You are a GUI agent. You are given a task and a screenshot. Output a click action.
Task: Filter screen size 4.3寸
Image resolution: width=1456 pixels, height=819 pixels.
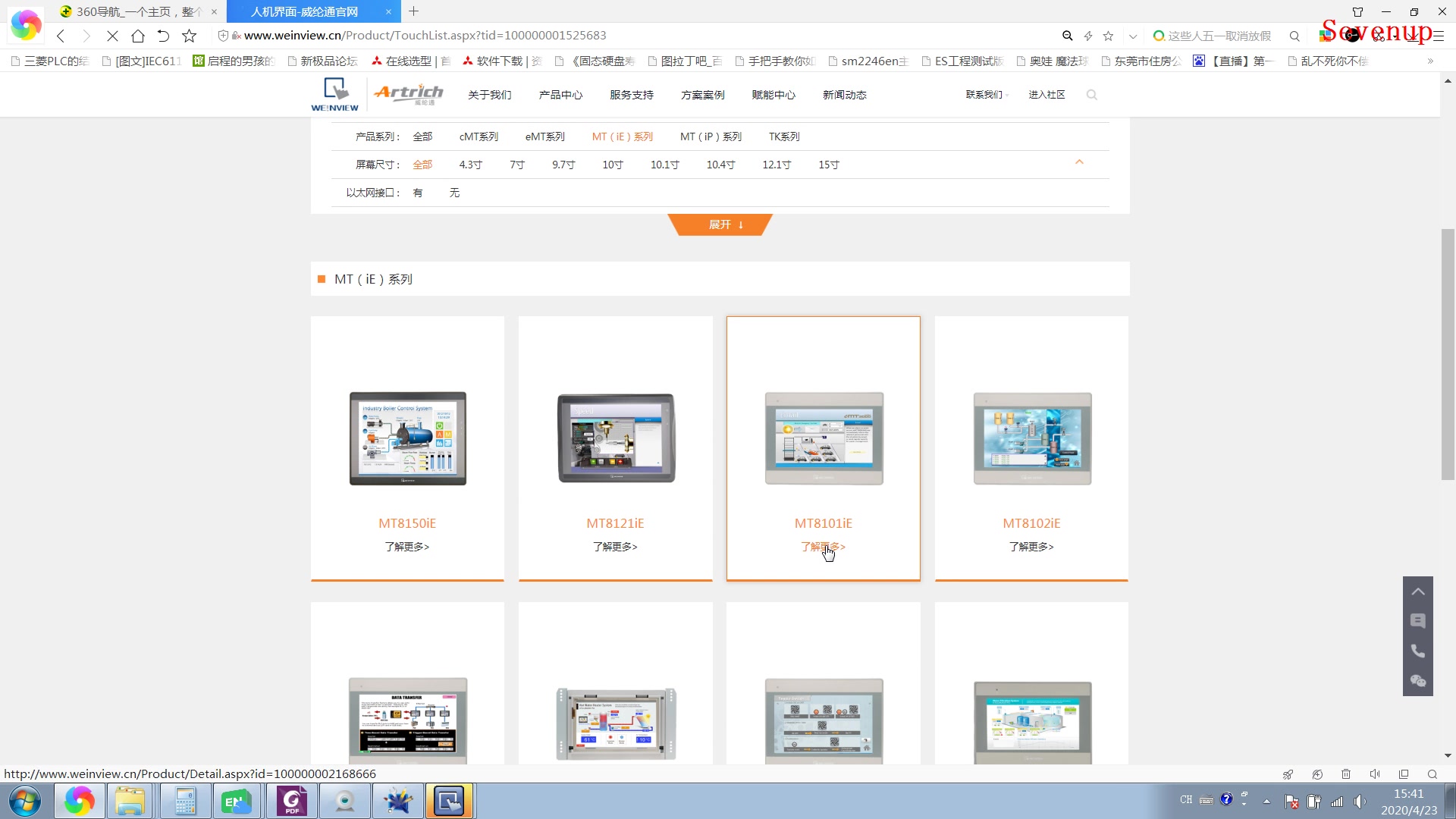pos(470,165)
